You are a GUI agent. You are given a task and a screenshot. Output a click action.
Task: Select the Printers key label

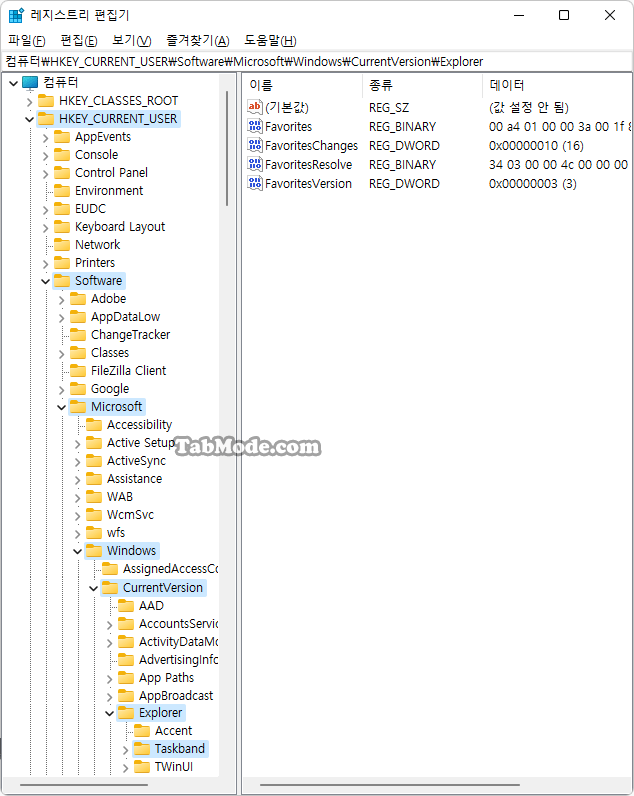pos(95,262)
